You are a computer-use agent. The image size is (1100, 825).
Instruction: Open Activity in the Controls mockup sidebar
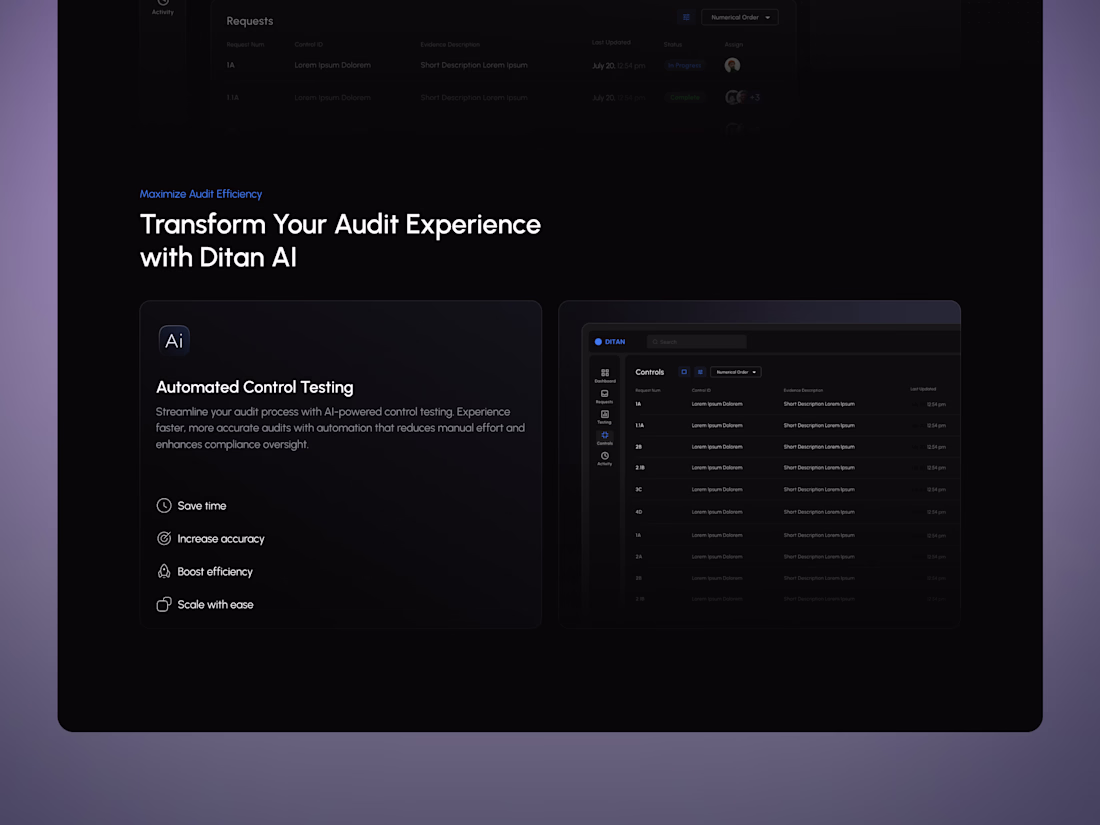605,458
